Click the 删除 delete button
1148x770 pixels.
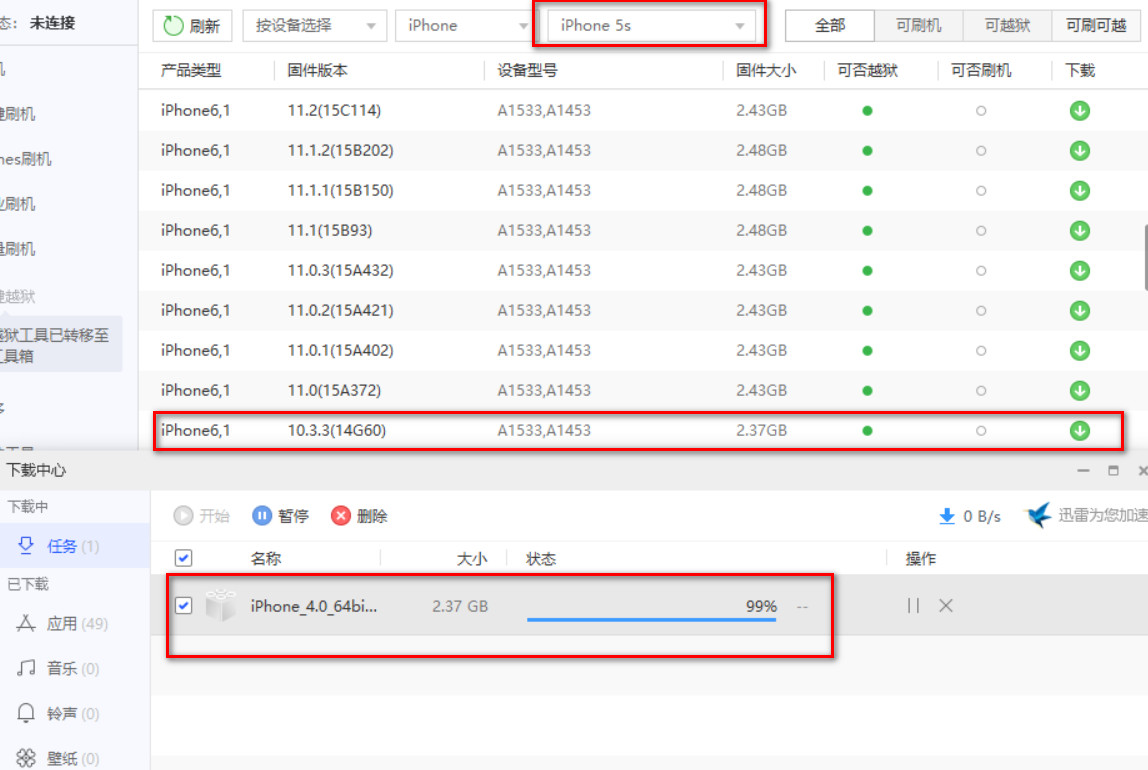(x=359, y=516)
